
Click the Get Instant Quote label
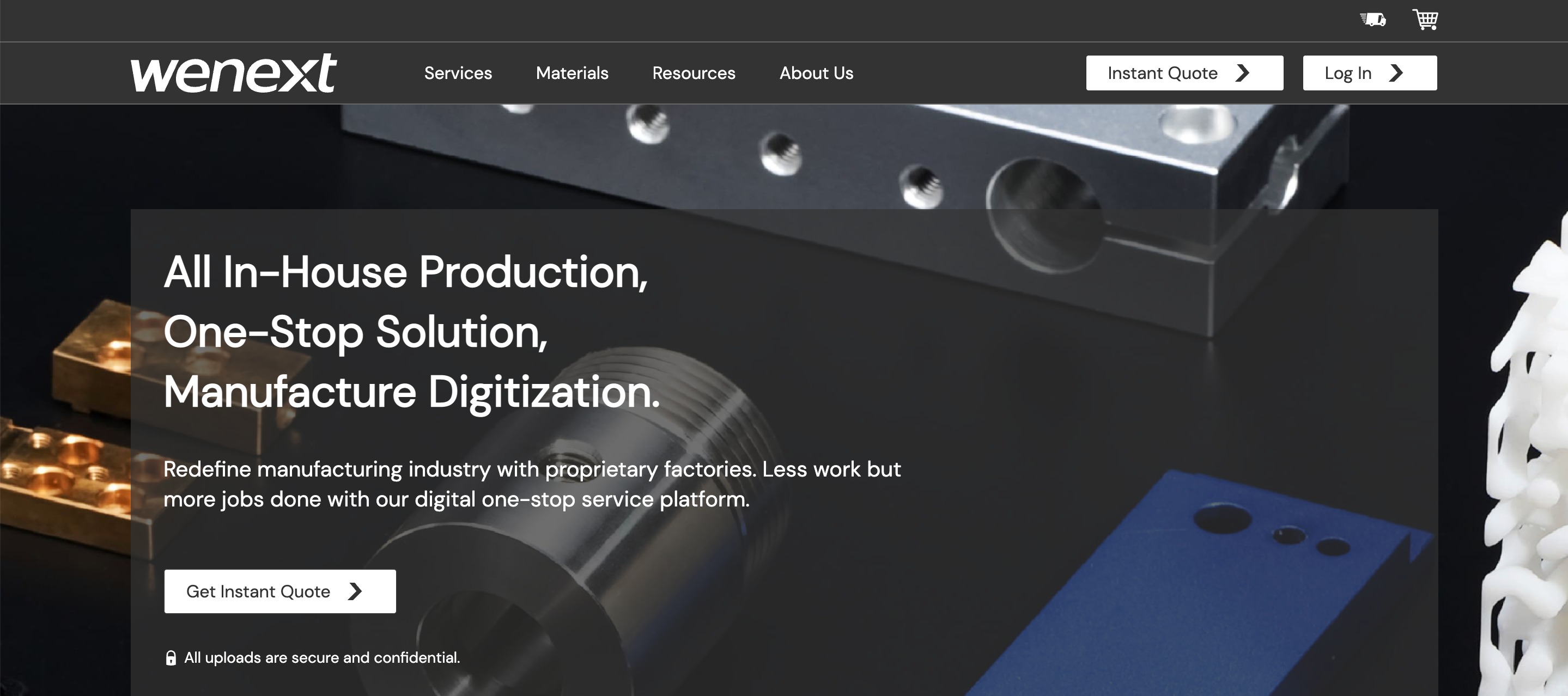point(258,591)
